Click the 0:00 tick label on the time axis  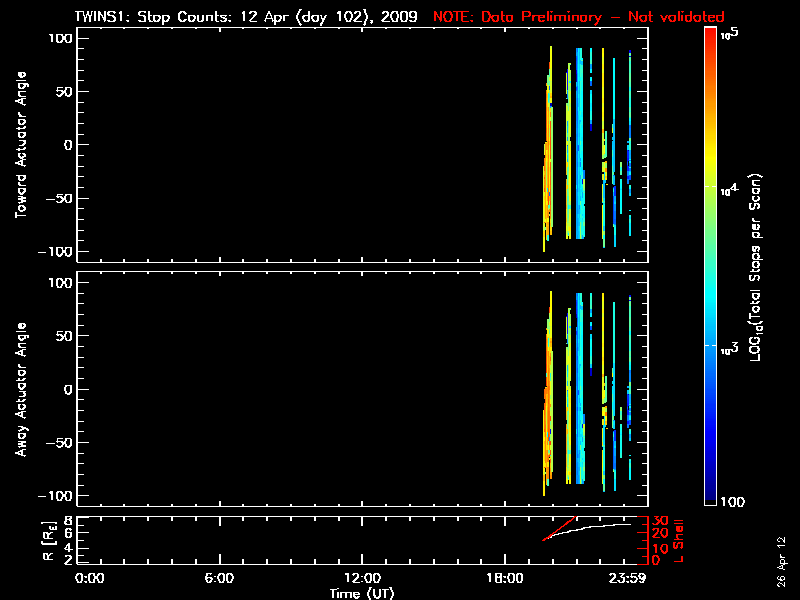point(90,579)
